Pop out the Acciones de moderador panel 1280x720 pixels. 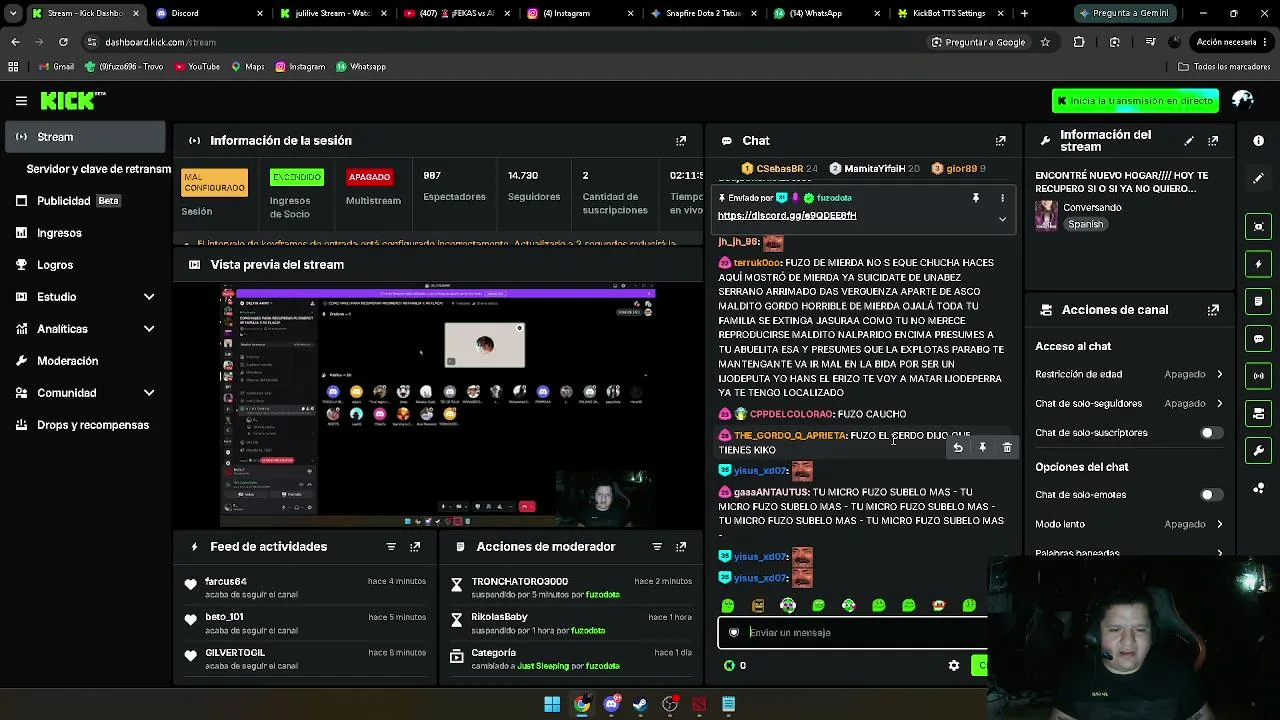click(681, 547)
